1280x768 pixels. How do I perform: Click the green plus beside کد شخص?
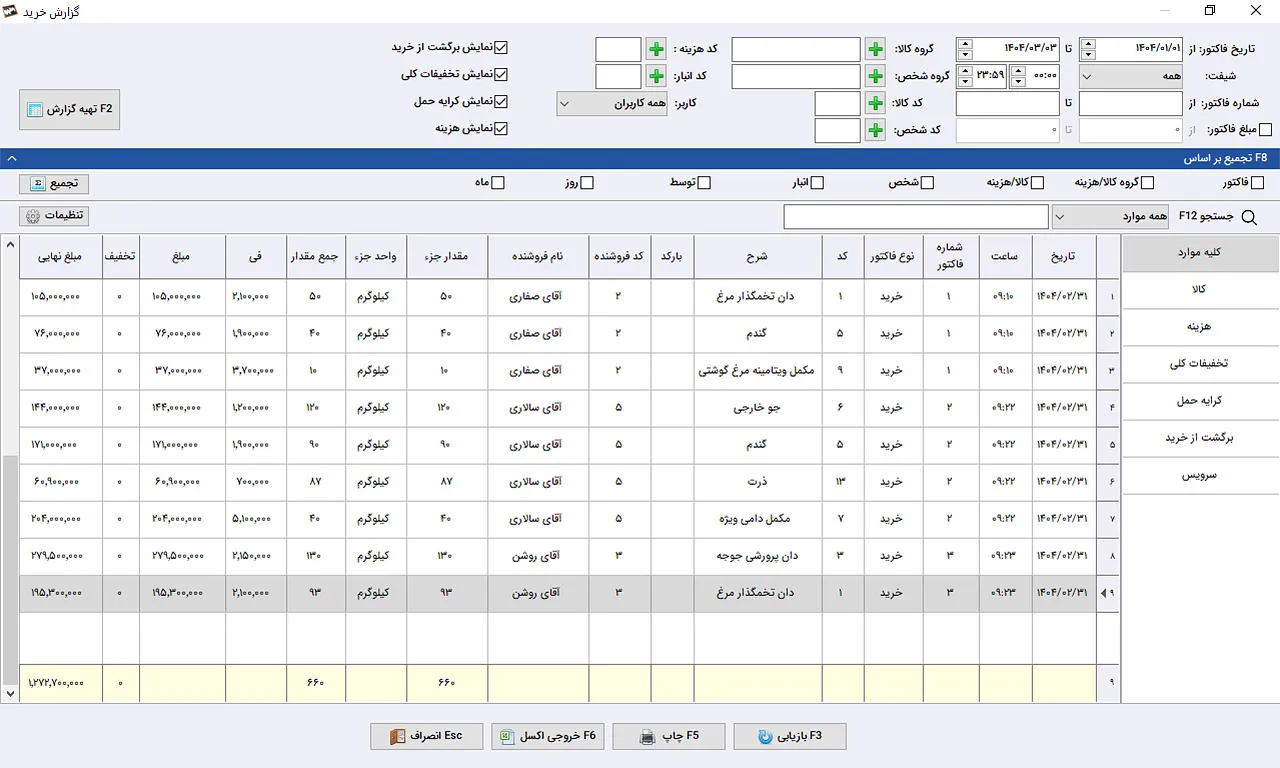pyautogui.click(x=875, y=130)
